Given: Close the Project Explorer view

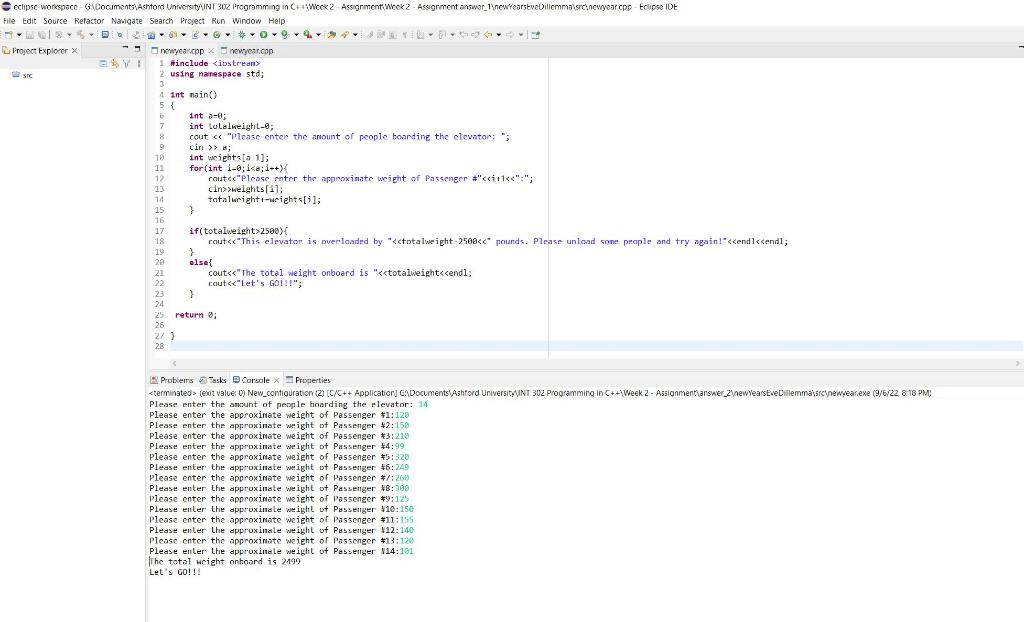Looking at the screenshot, I should pos(74,50).
